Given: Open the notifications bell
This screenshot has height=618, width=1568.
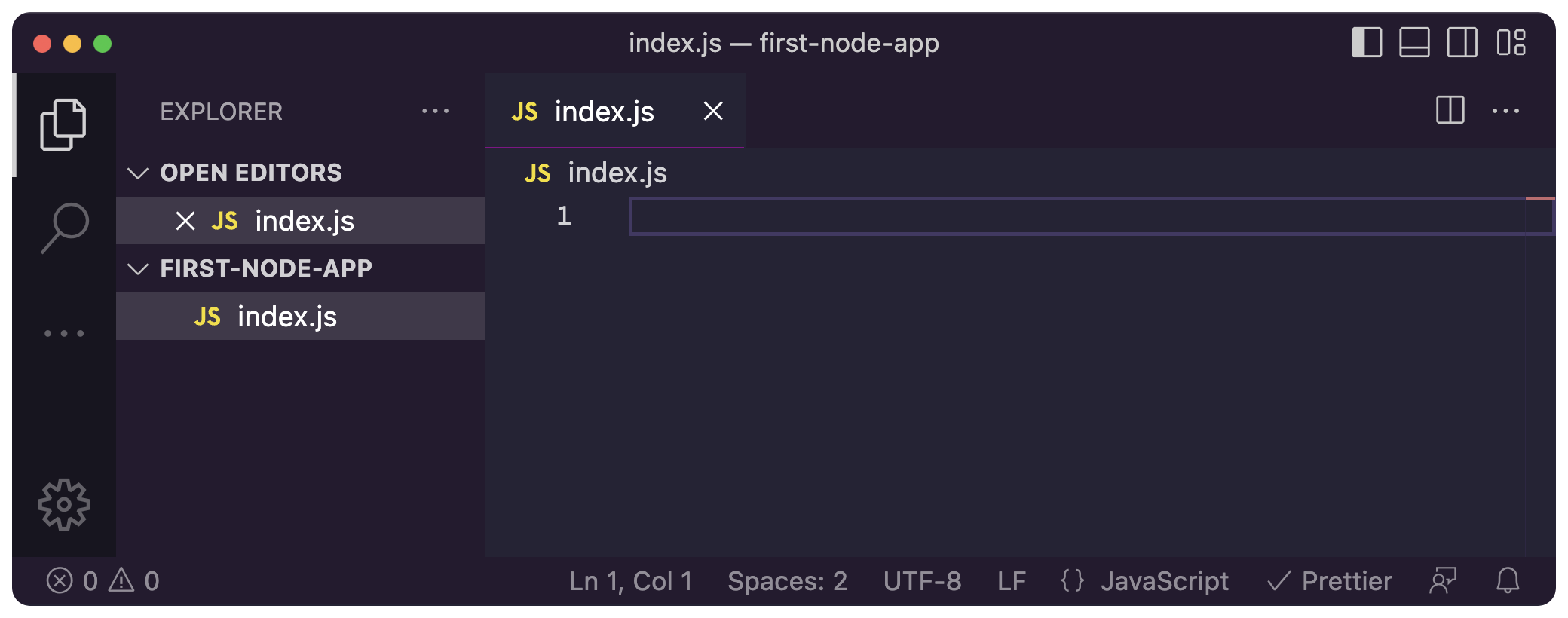Looking at the screenshot, I should (1508, 580).
